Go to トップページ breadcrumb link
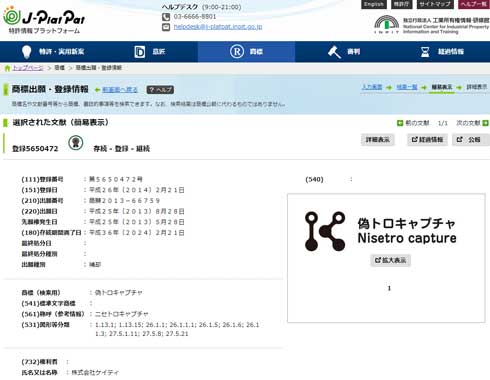Screen dimensions: 490x380 tap(28, 68)
